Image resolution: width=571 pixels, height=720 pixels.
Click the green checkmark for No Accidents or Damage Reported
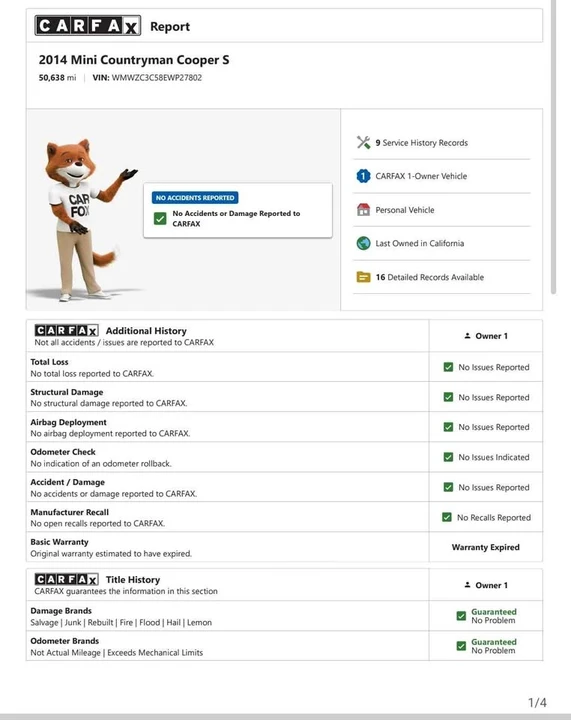[160, 218]
